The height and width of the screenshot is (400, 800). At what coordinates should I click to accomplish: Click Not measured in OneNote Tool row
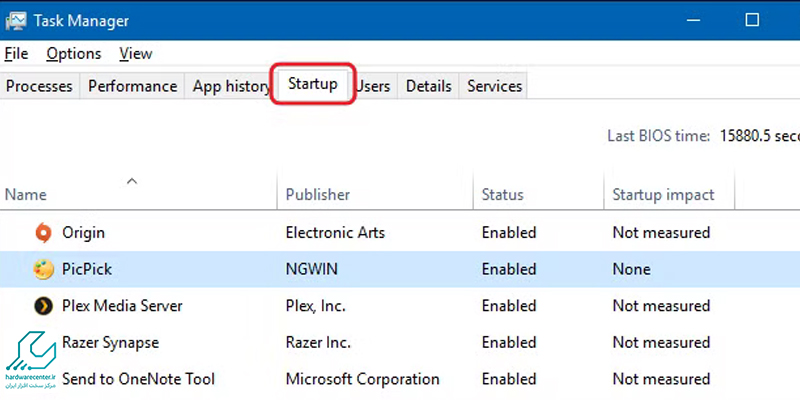coord(661,379)
